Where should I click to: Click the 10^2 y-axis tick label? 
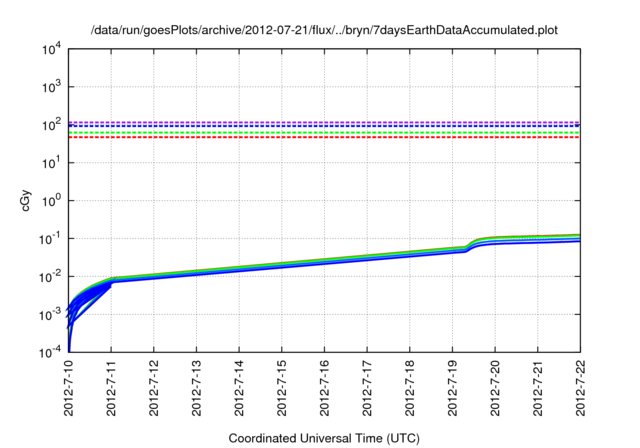(x=52, y=125)
